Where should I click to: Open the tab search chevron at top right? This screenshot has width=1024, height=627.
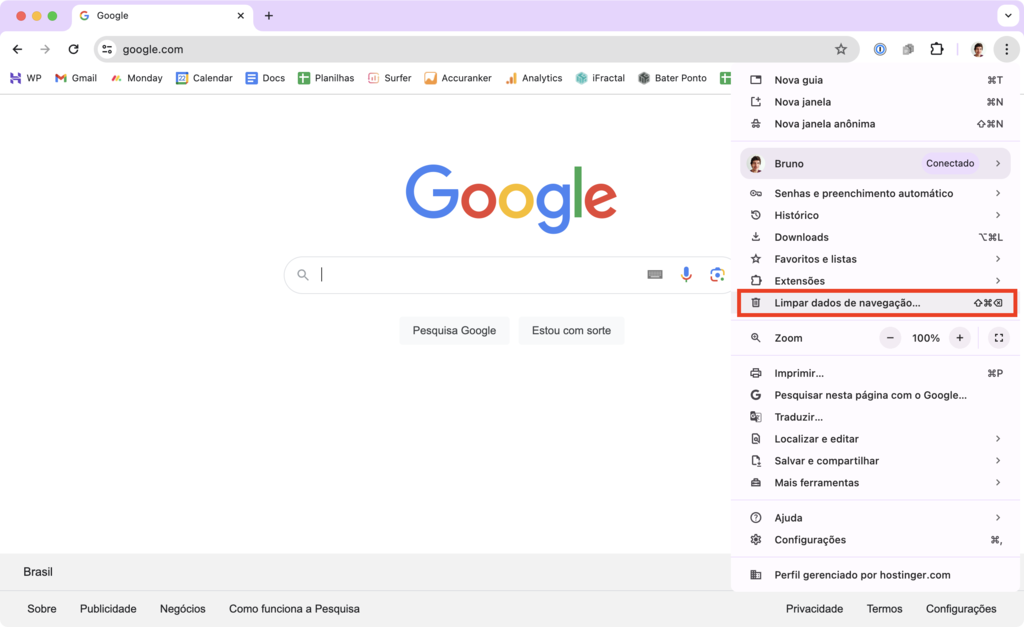tap(1008, 15)
